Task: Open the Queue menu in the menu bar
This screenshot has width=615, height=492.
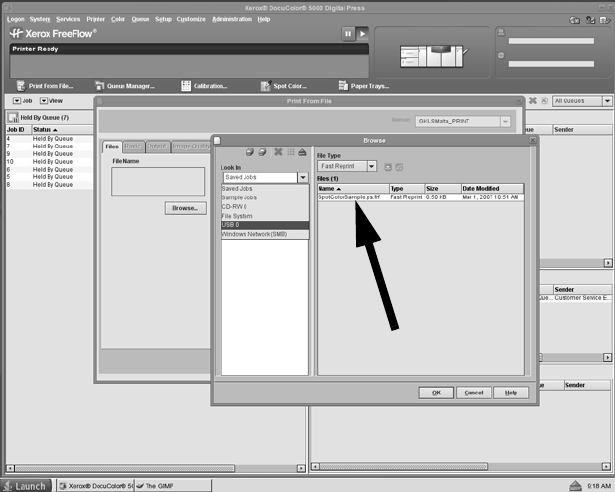Action: [x=140, y=19]
